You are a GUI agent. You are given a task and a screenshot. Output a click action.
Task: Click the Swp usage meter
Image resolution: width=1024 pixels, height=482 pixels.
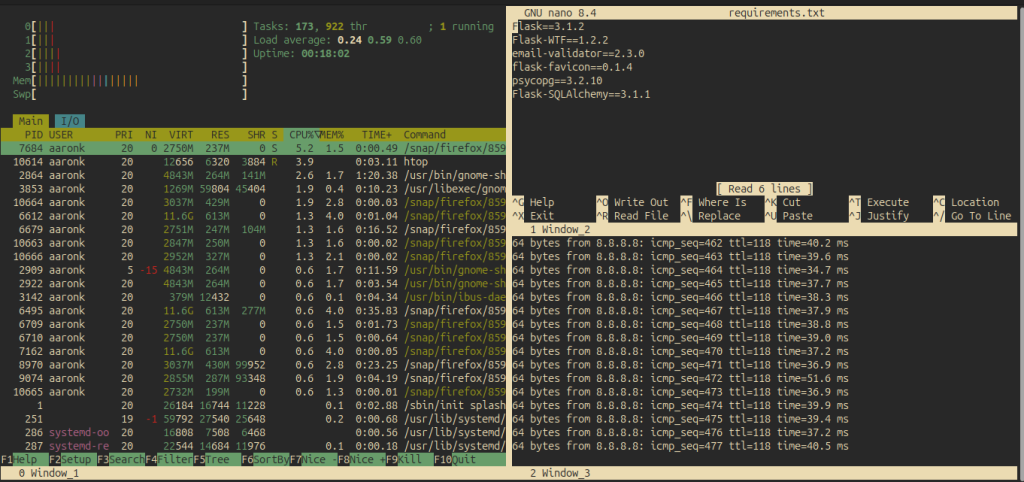(x=130, y=95)
